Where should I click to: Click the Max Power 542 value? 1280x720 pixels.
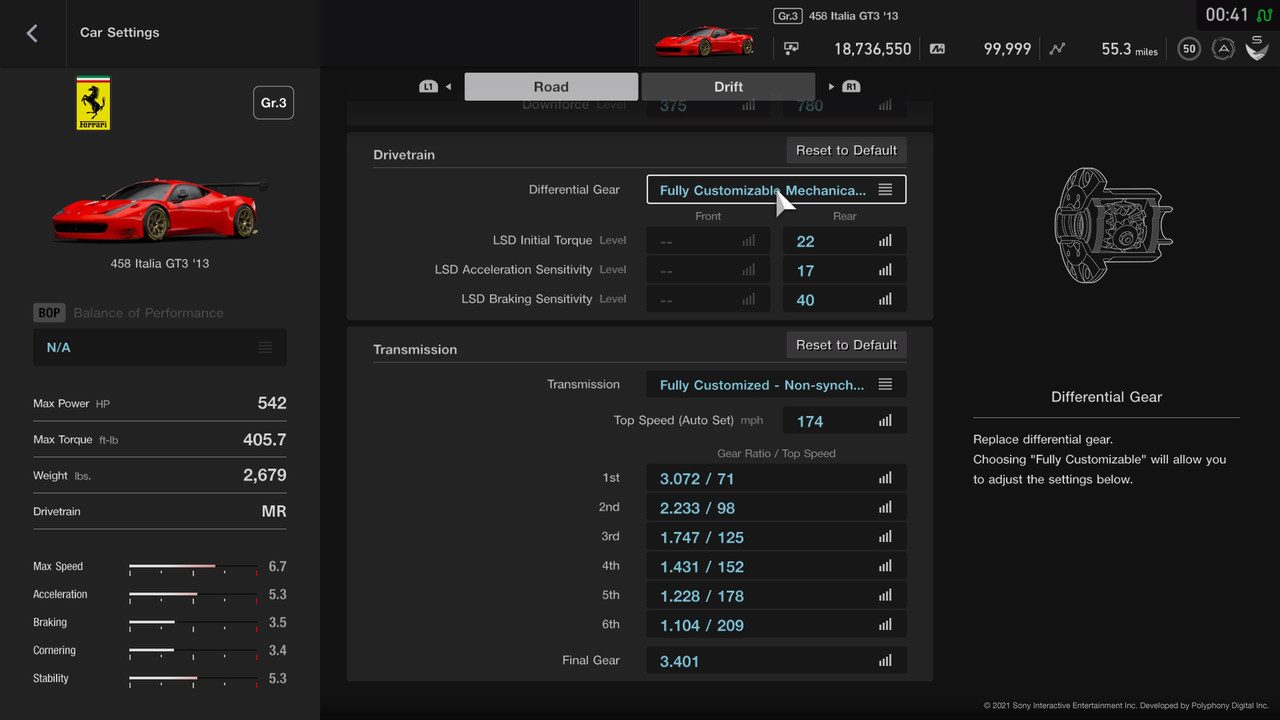tap(272, 404)
